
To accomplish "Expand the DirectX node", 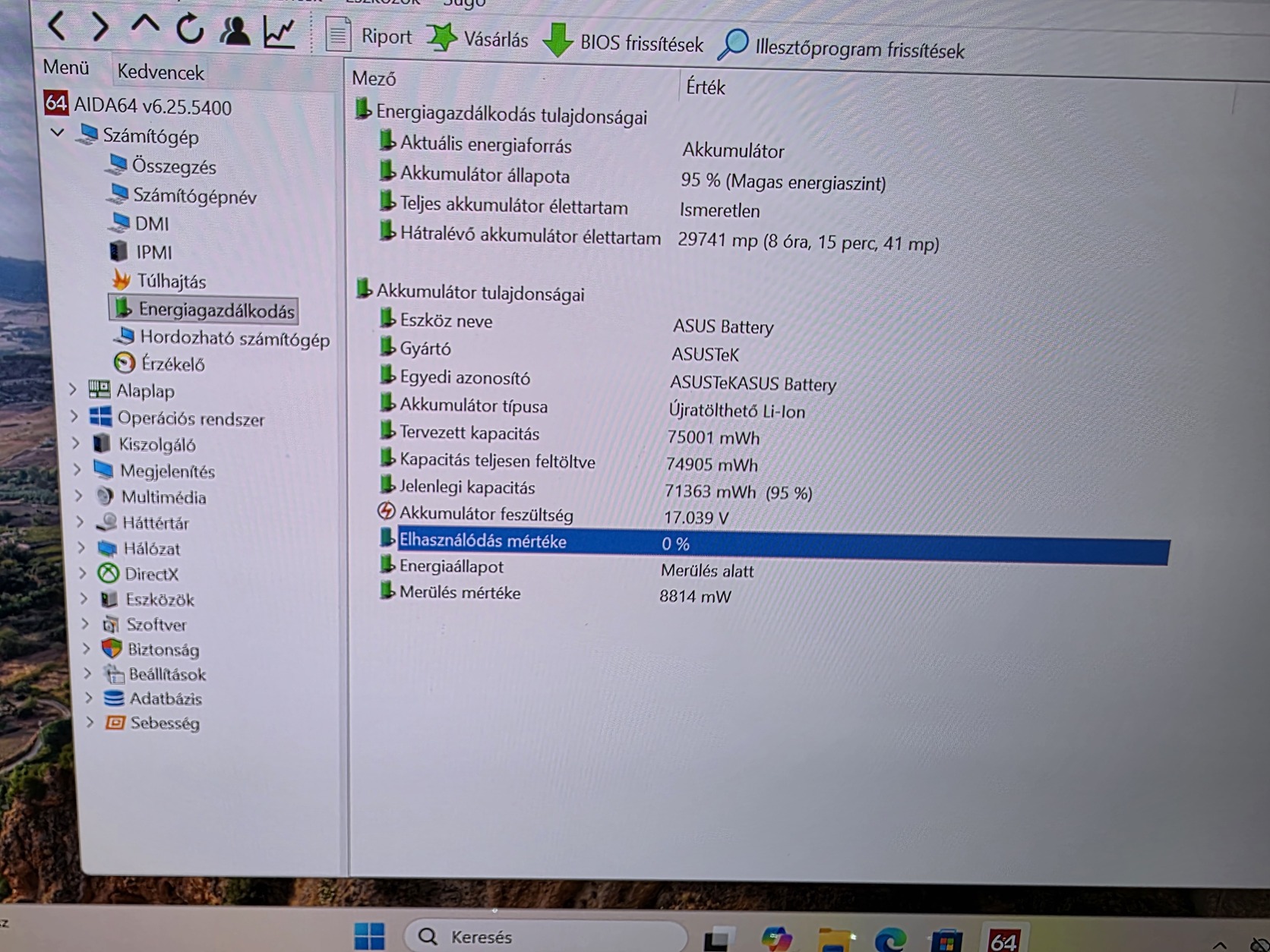I will 83,573.
